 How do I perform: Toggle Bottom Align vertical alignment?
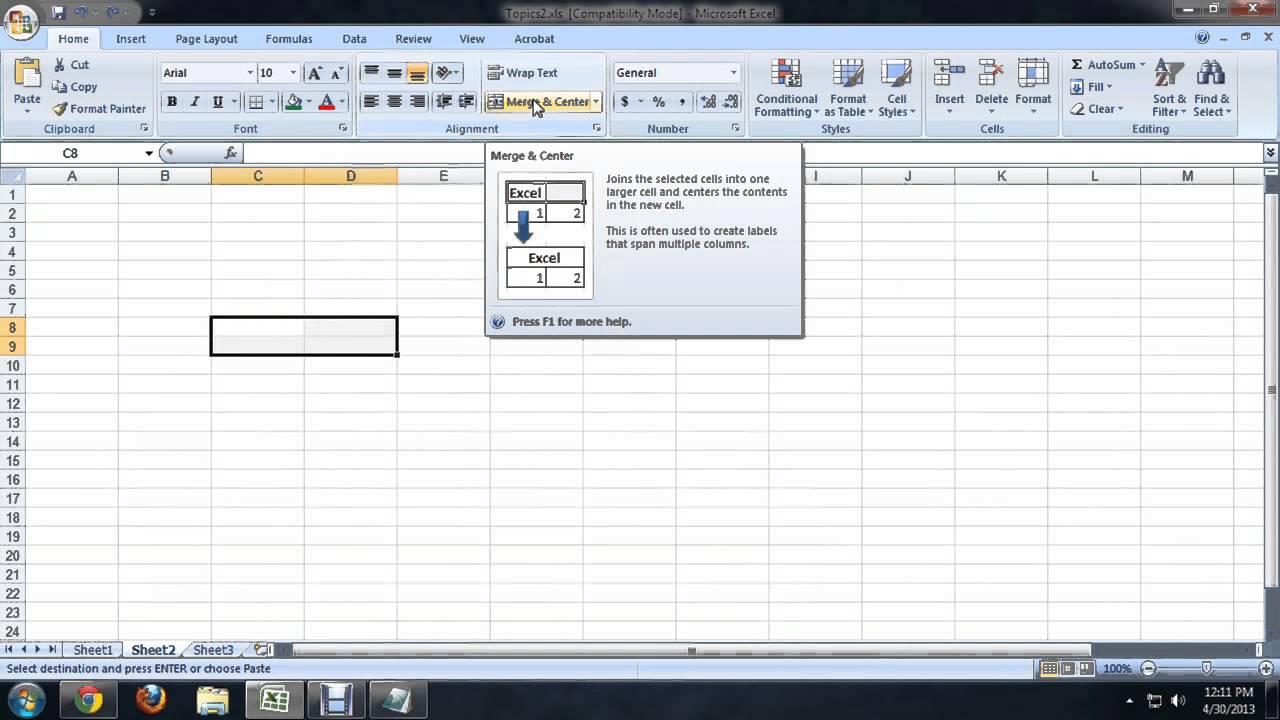[417, 73]
